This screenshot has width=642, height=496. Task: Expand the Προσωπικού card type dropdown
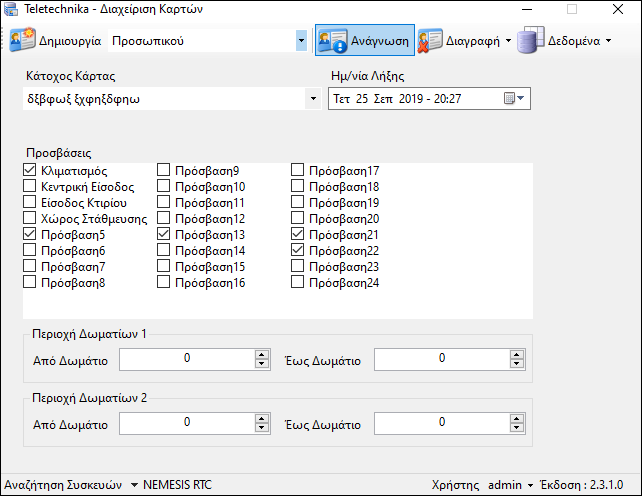point(301,41)
